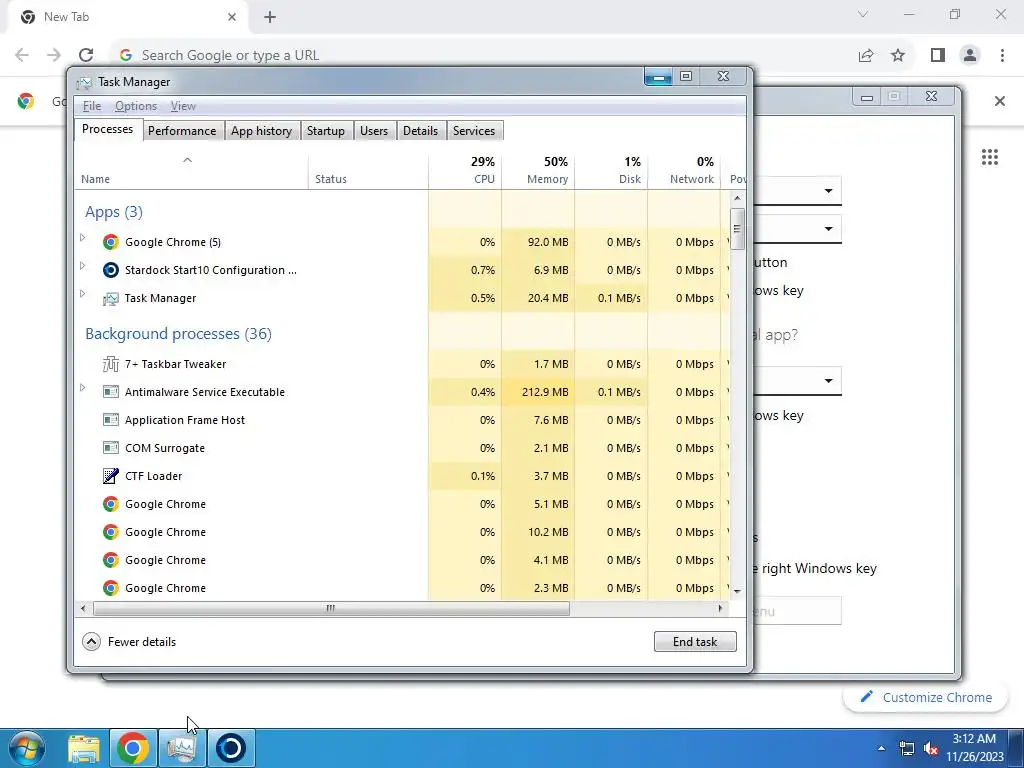Switch to the Users tab
Image resolution: width=1024 pixels, height=768 pixels.
pyautogui.click(x=374, y=131)
